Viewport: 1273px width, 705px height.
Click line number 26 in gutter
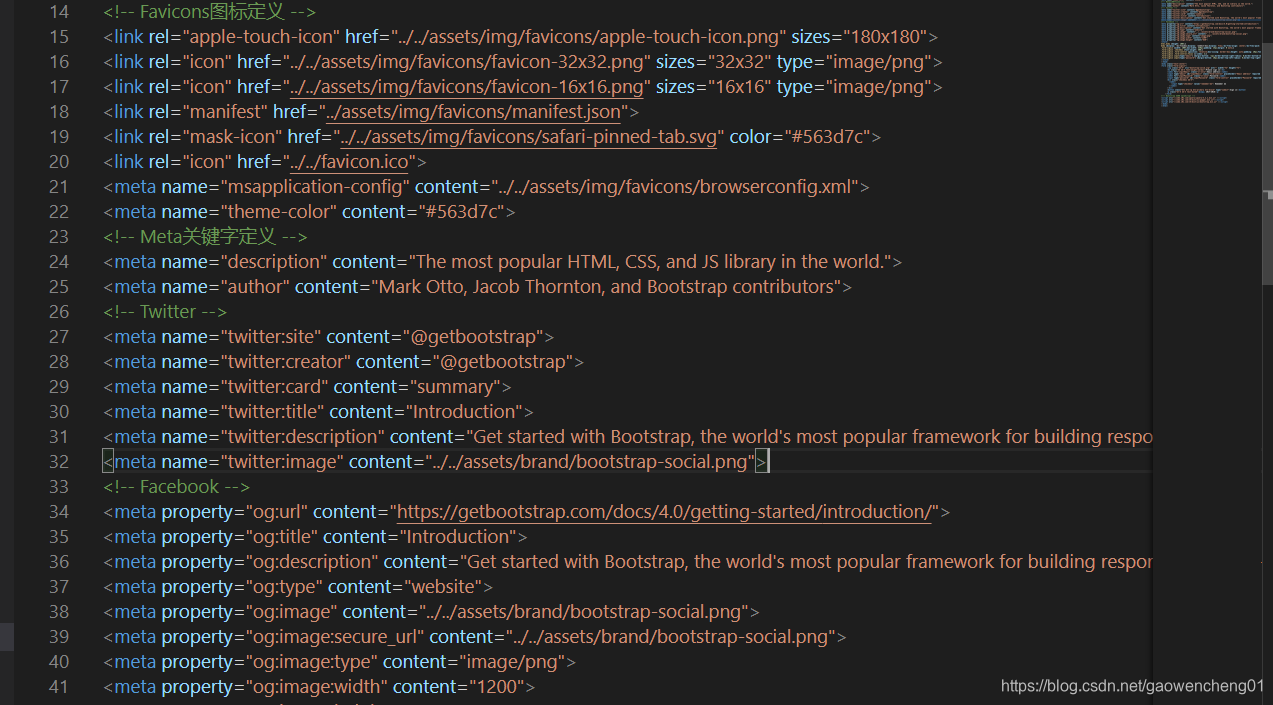pyautogui.click(x=59, y=312)
